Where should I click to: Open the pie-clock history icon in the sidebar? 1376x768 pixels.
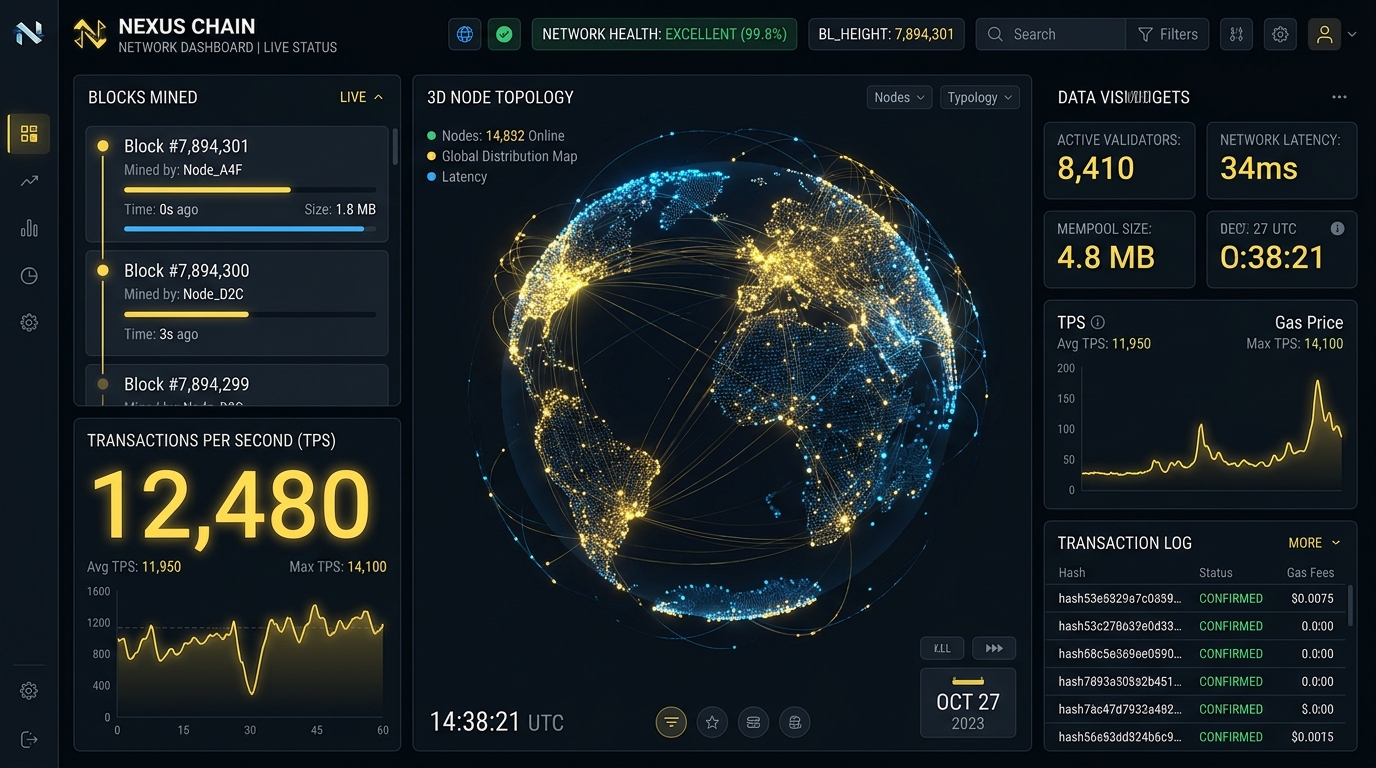29,276
